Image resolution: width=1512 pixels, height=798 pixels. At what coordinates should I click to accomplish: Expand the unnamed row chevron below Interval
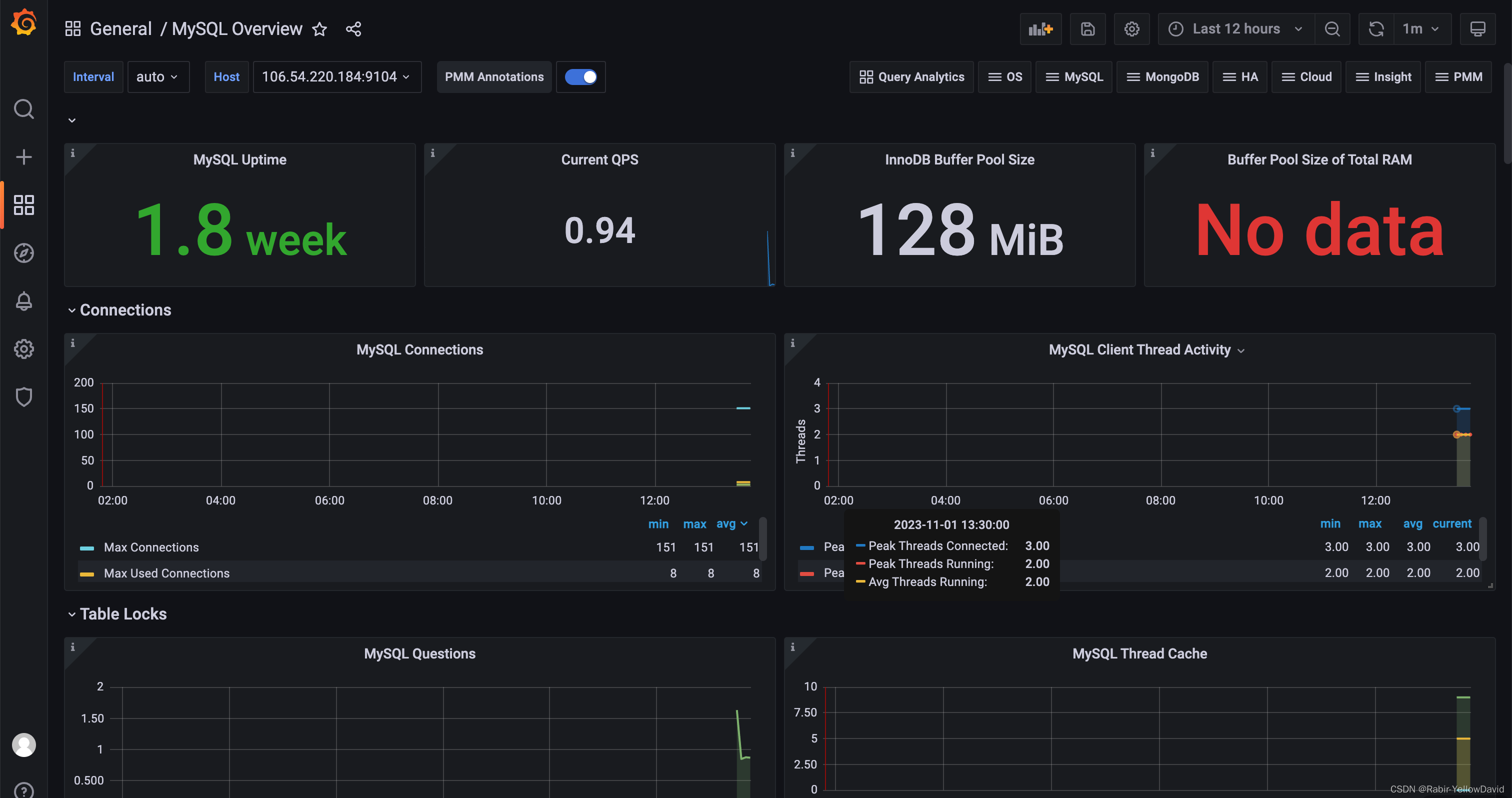pos(71,120)
